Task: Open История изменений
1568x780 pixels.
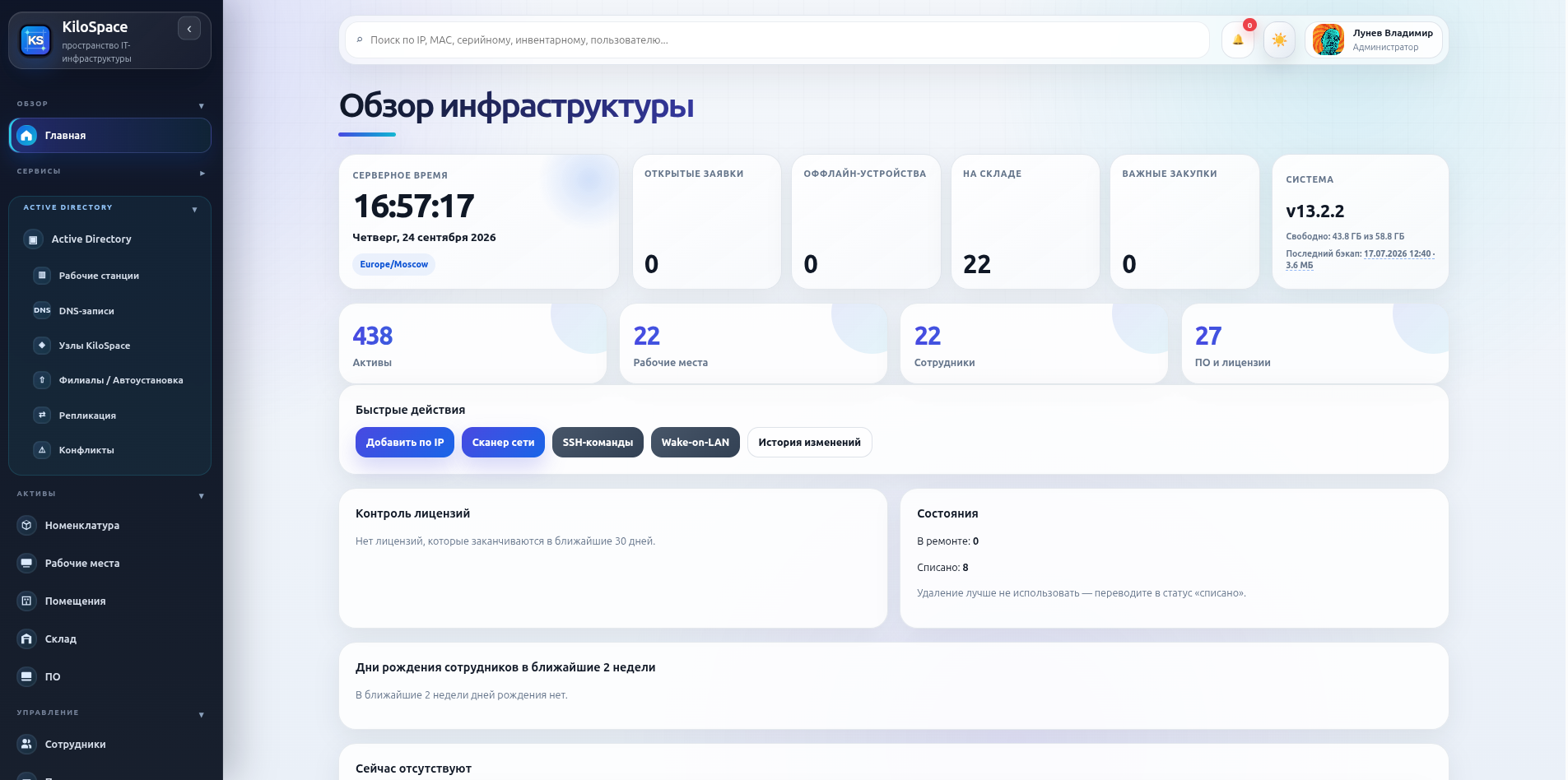Action: [x=810, y=443]
